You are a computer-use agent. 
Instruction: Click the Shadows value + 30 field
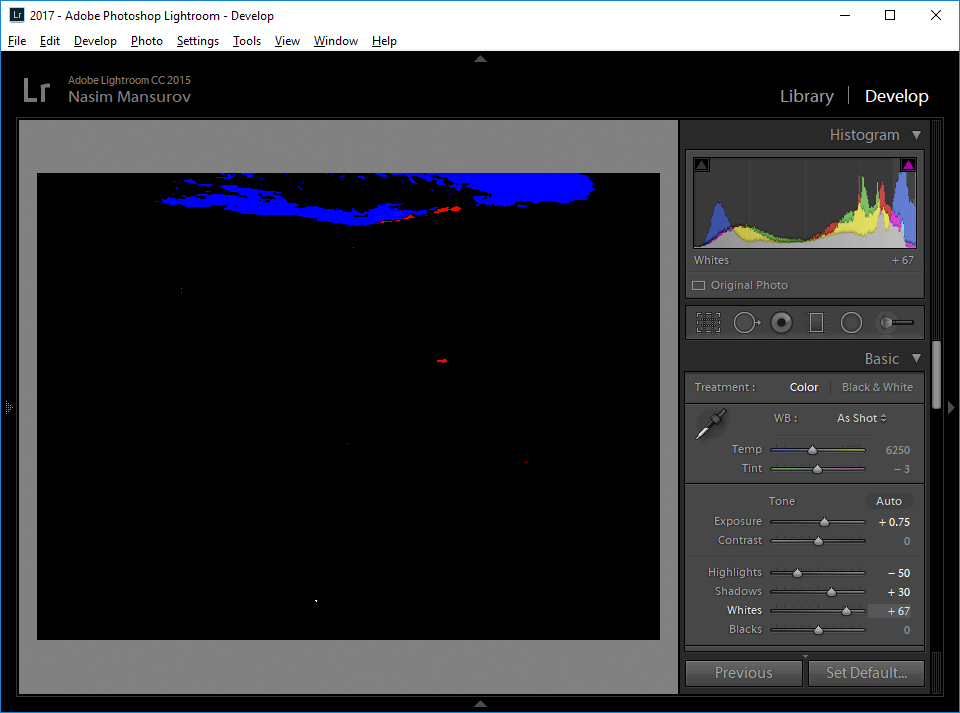(x=899, y=592)
